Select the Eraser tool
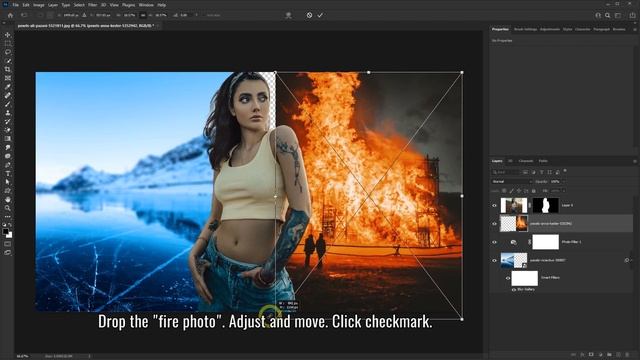This screenshot has width=640, height=360. 7,130
